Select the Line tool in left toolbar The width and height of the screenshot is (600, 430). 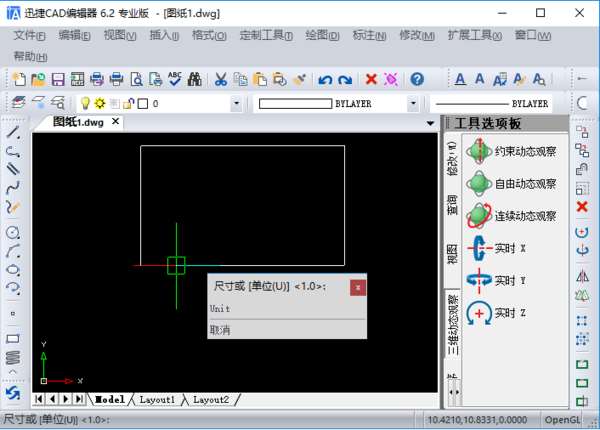(13, 132)
